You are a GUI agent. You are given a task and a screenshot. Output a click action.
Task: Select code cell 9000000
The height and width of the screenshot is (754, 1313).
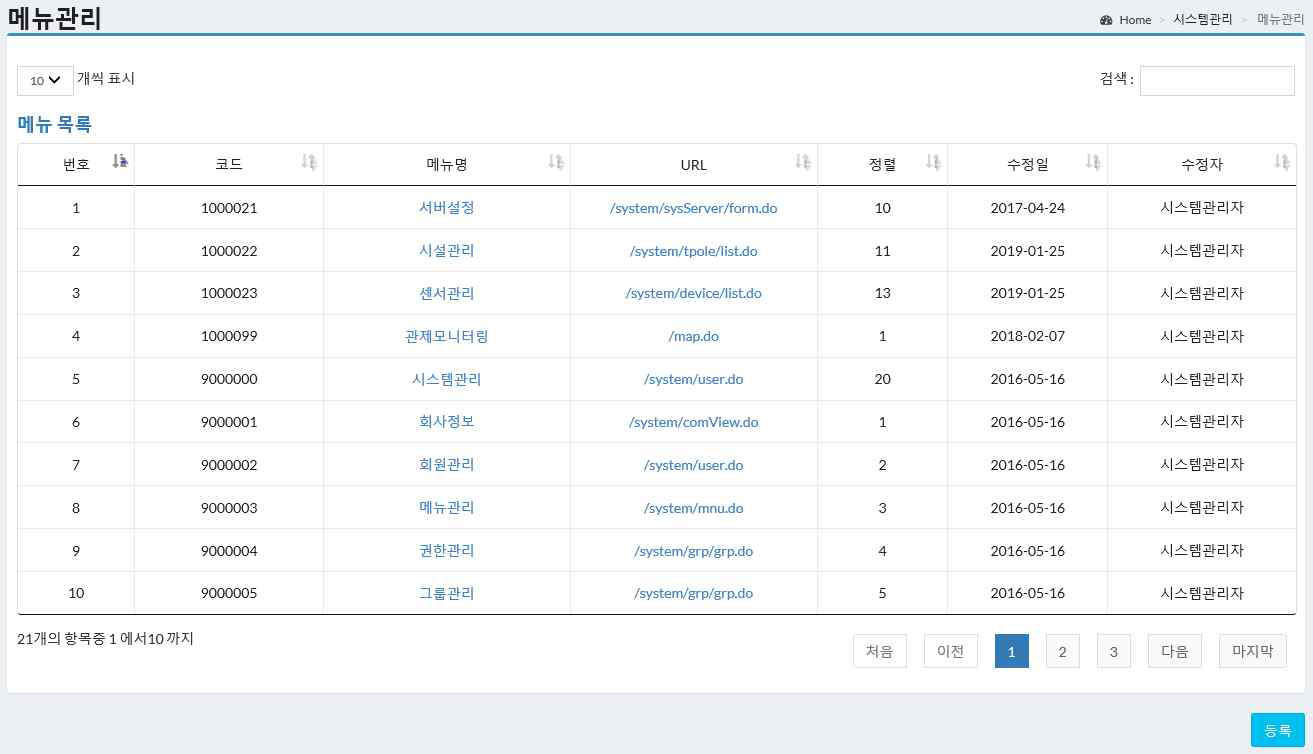point(229,380)
